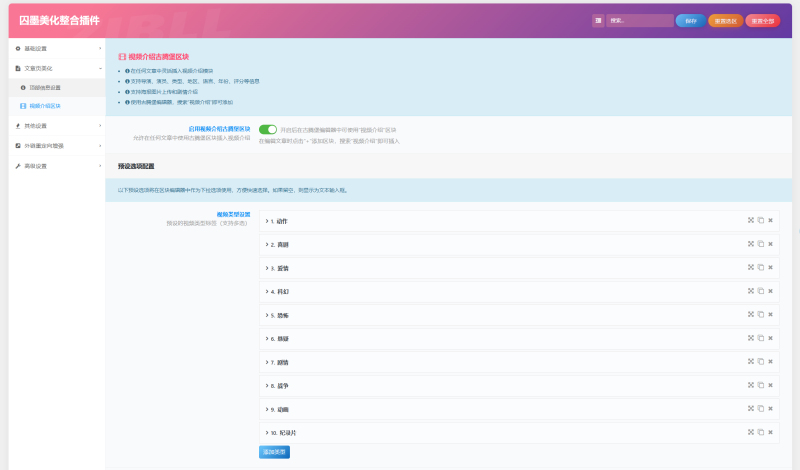Viewport: 800px width, 470px height.
Task: Duplicate item 4 using its copy icon
Action: tap(760, 291)
